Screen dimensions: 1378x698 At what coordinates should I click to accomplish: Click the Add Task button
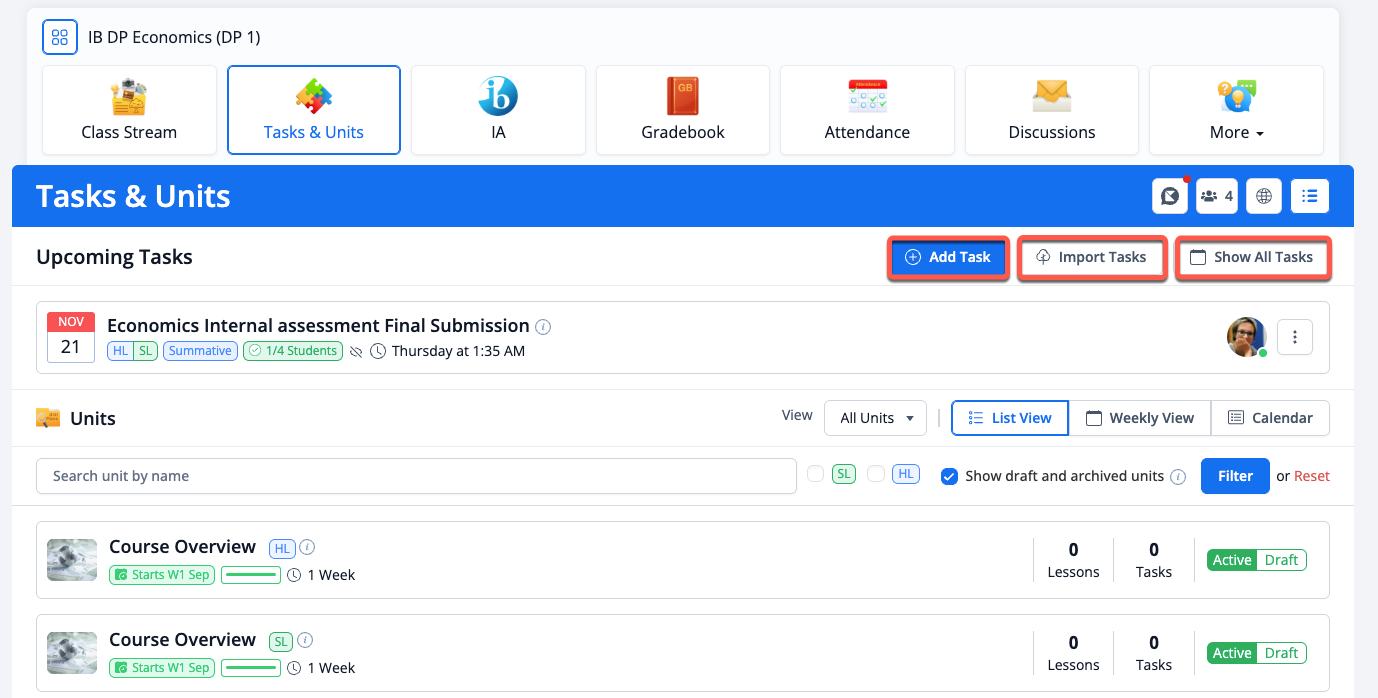click(x=948, y=258)
